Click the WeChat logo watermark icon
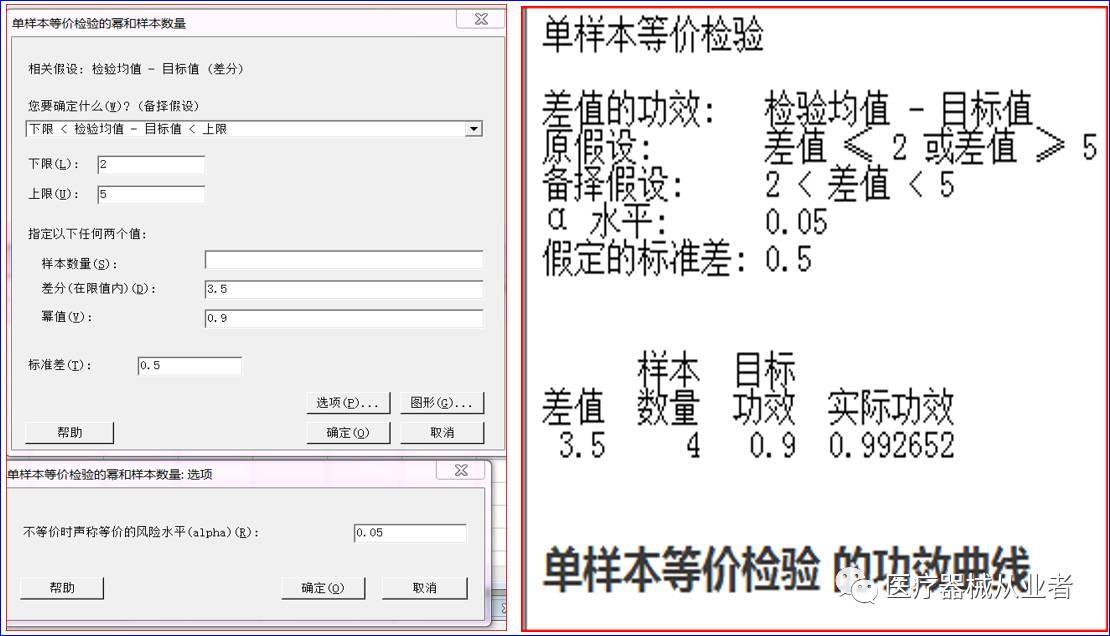Screen dimensions: 1110x636 tap(859, 585)
